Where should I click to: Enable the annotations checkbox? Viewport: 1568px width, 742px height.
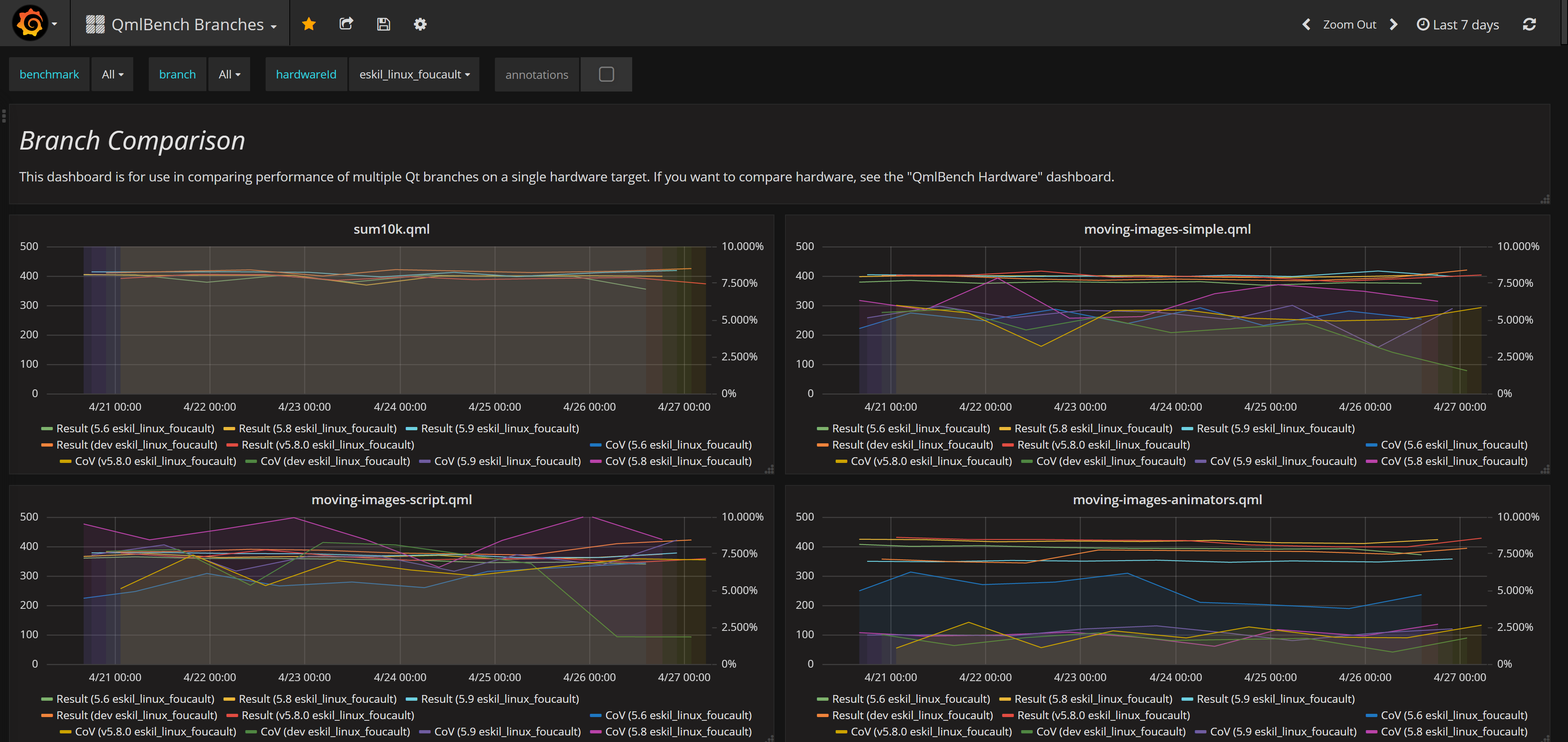tap(606, 74)
